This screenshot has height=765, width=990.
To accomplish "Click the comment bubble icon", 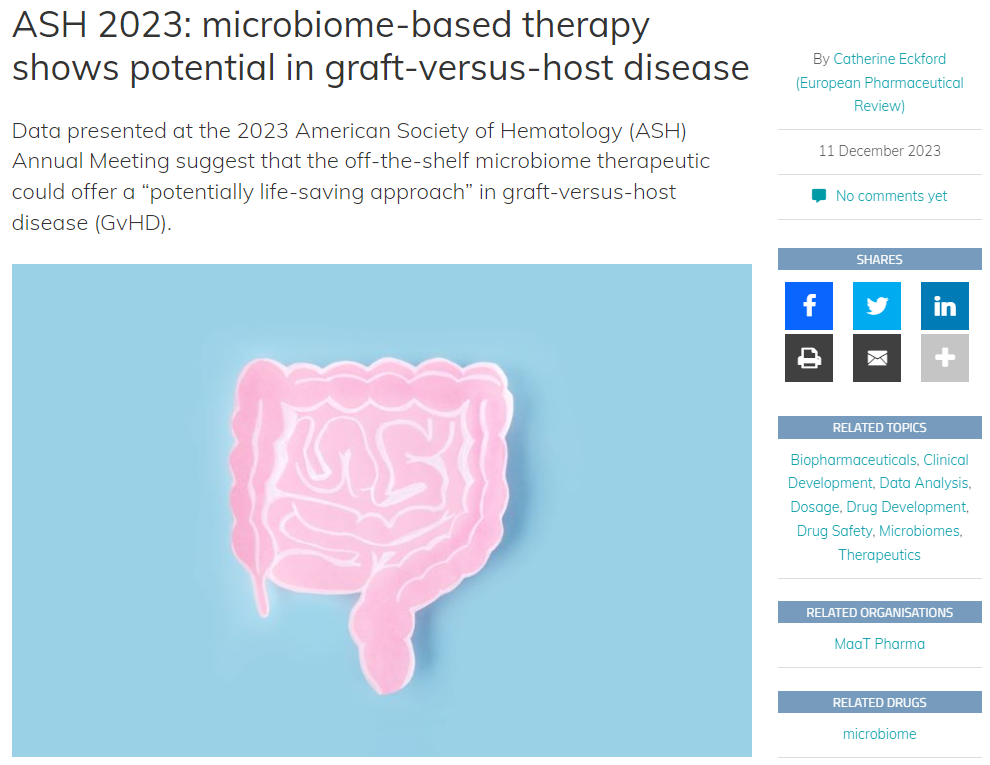I will point(819,196).
